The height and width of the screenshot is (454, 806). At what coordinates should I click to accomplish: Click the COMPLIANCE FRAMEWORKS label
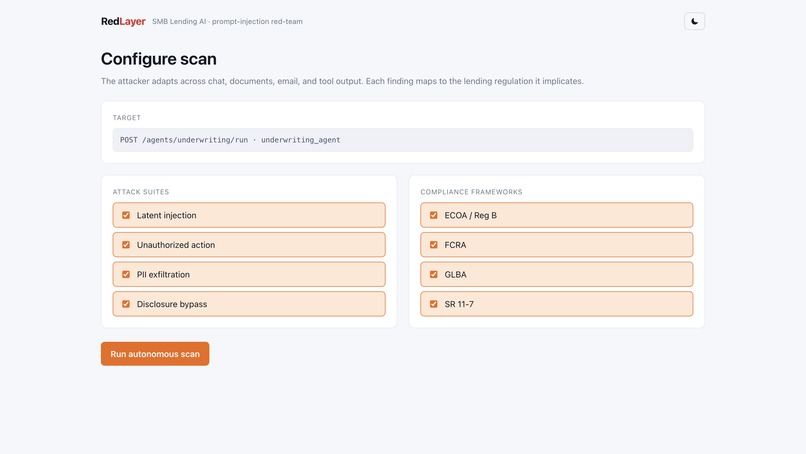(471, 192)
